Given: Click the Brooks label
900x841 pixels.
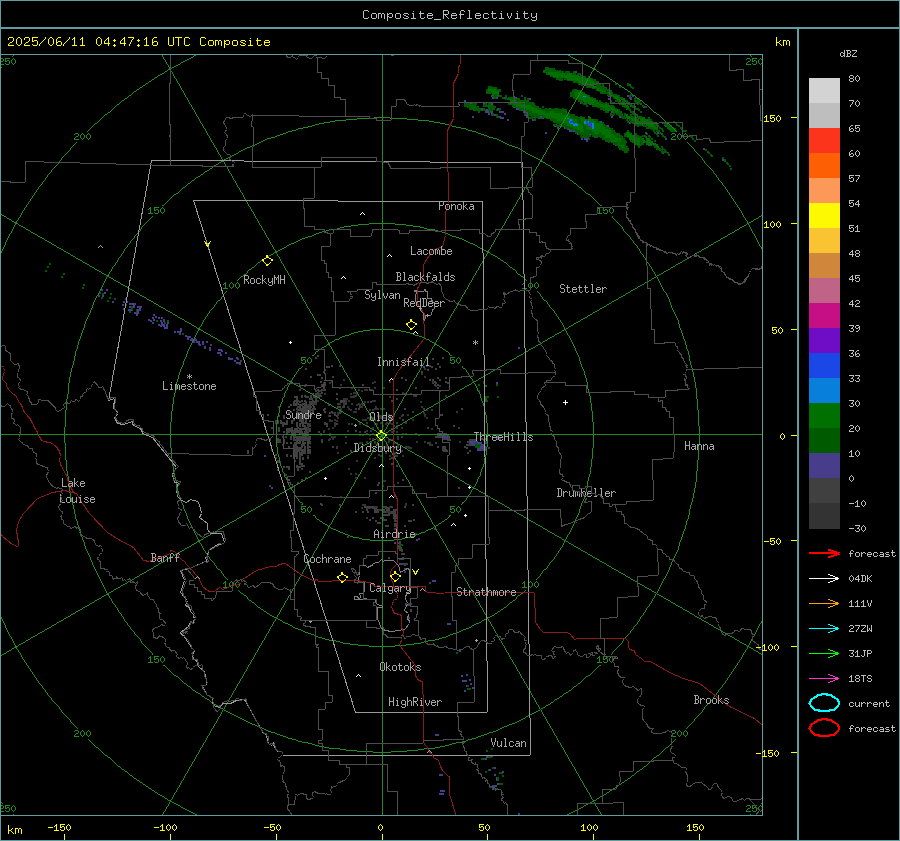Looking at the screenshot, I should (711, 700).
